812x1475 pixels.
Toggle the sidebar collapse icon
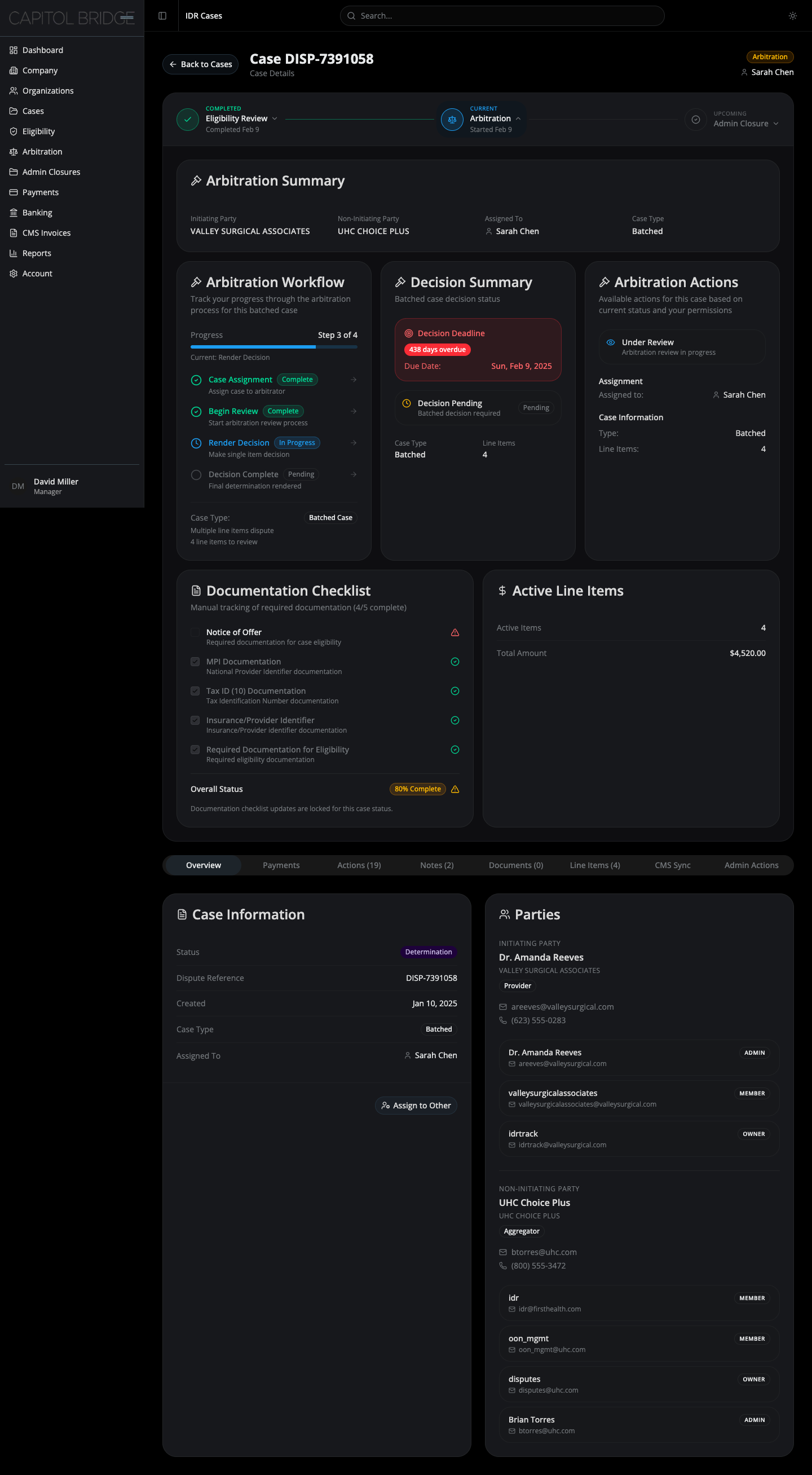(x=162, y=16)
